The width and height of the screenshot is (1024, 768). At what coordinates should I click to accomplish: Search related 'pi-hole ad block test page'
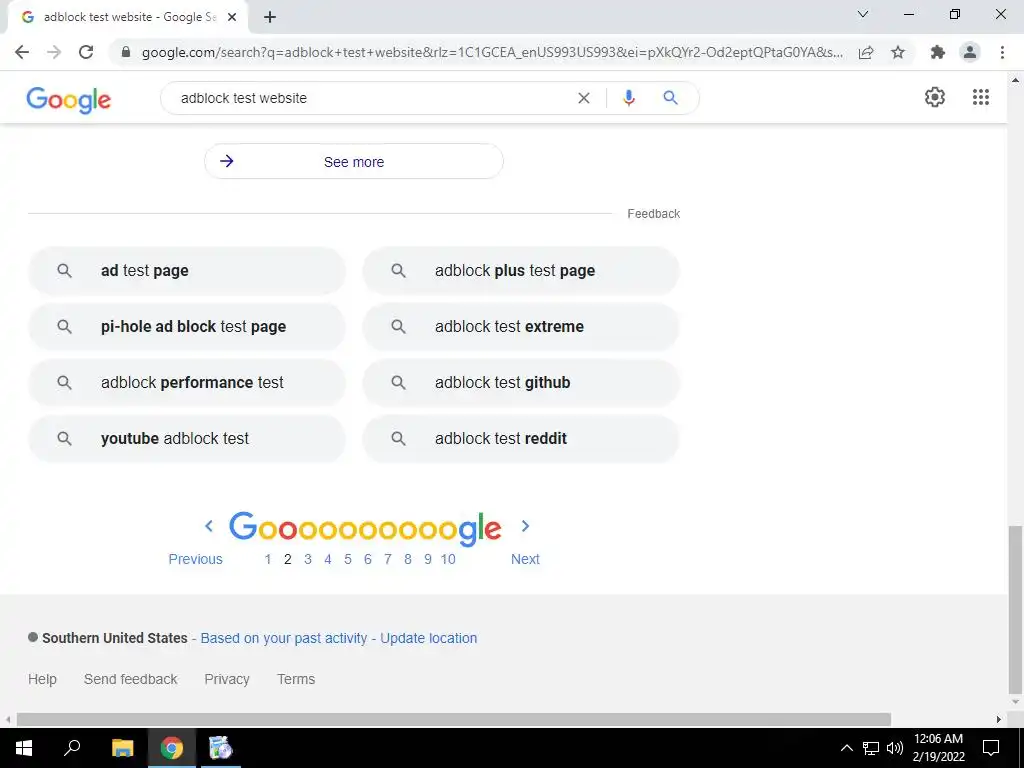[x=187, y=327]
